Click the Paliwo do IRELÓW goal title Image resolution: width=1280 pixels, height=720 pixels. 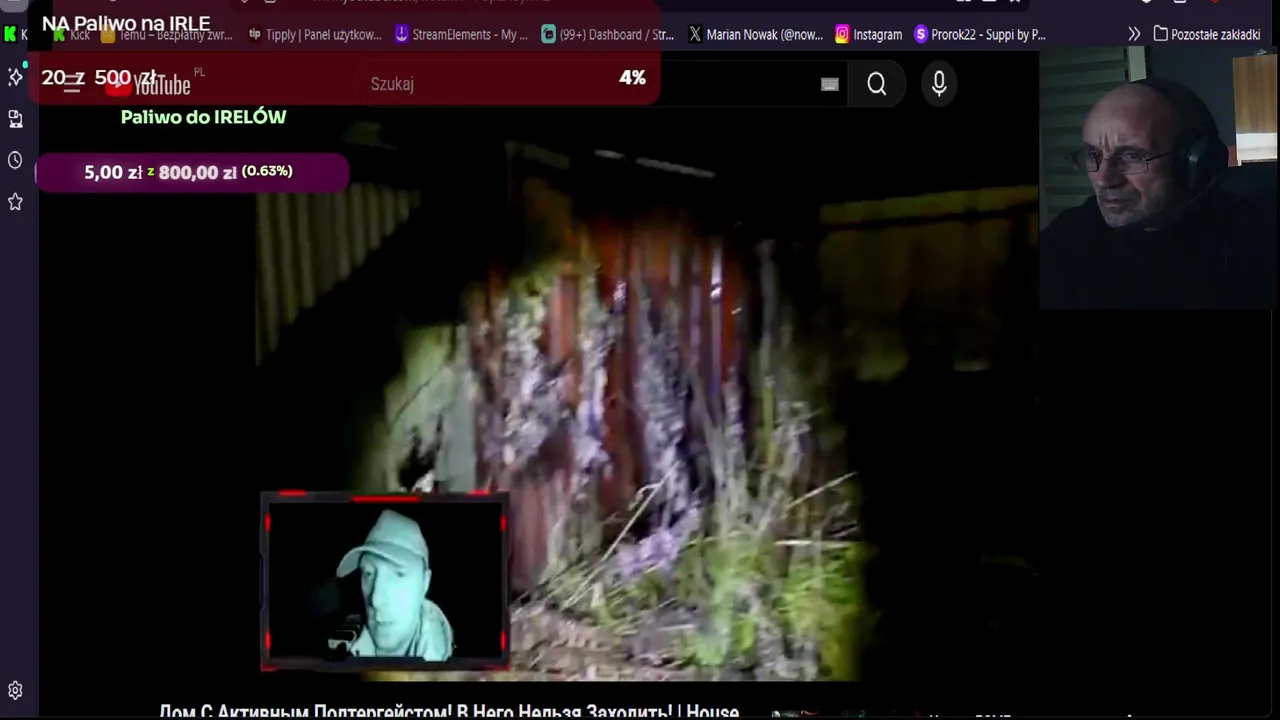coord(203,117)
